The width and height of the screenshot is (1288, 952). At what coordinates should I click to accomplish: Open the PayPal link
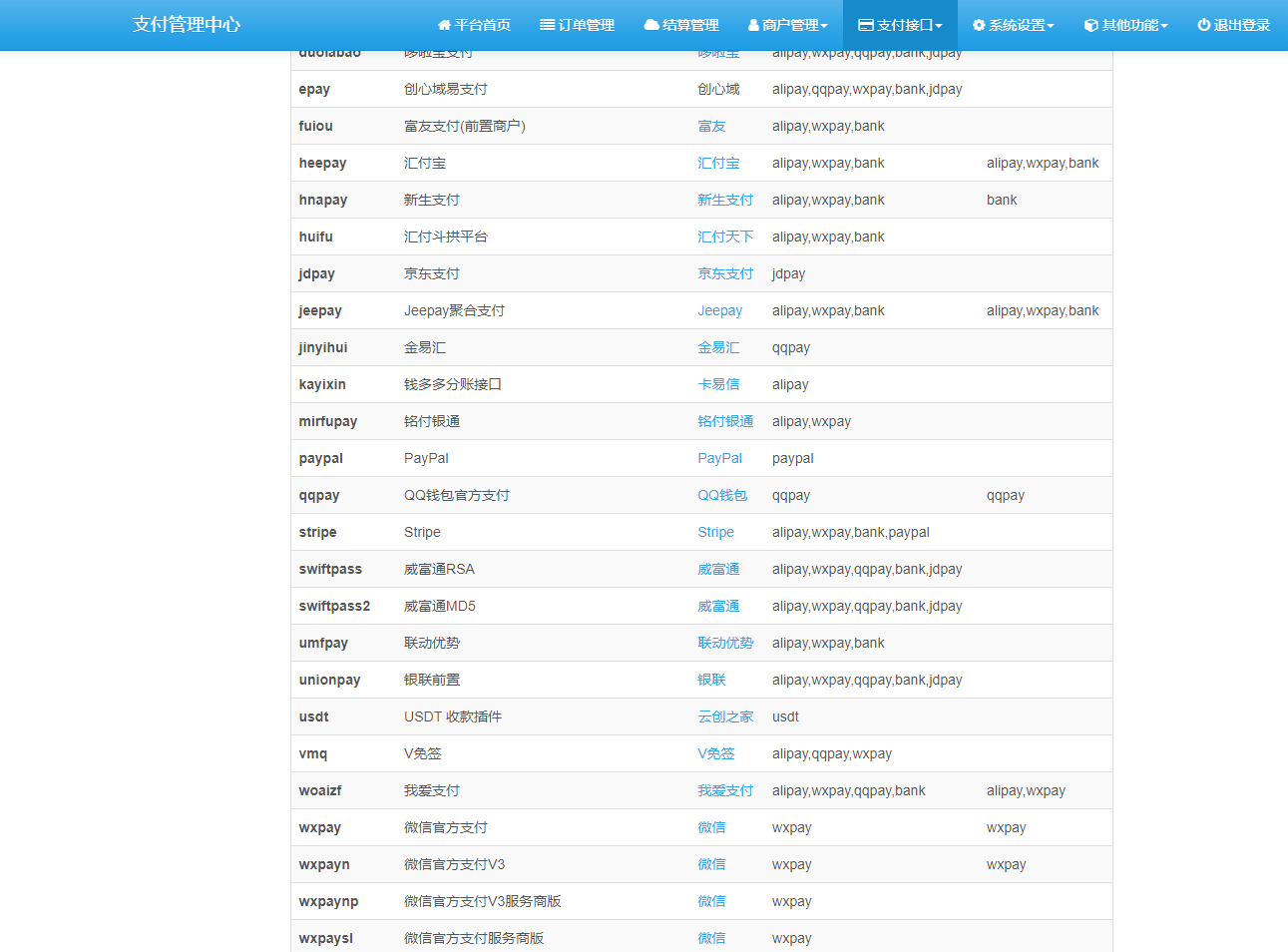click(x=719, y=458)
